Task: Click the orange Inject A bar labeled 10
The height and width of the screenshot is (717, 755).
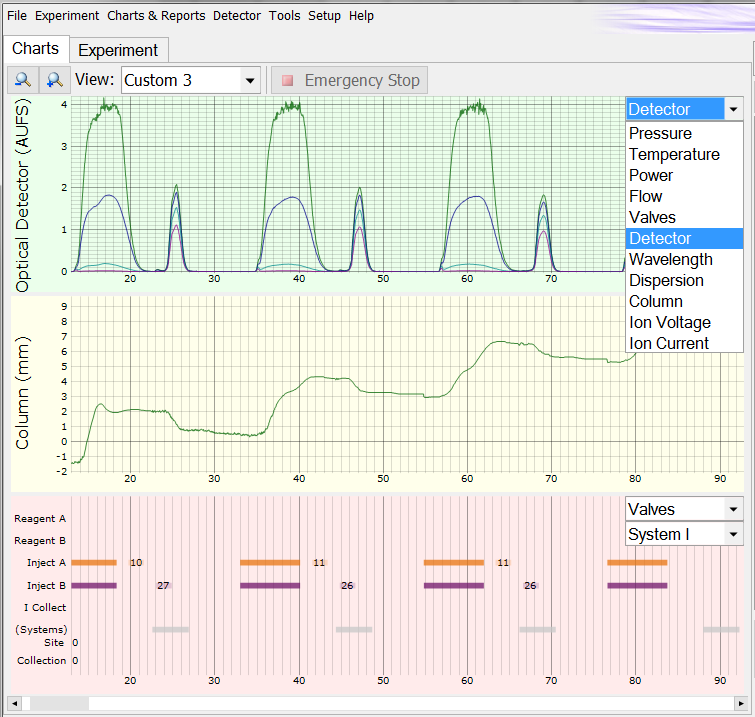Action: click(94, 563)
